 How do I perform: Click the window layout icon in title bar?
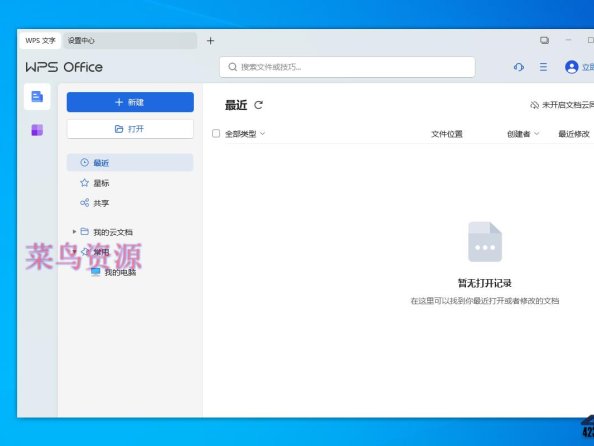pos(544,40)
